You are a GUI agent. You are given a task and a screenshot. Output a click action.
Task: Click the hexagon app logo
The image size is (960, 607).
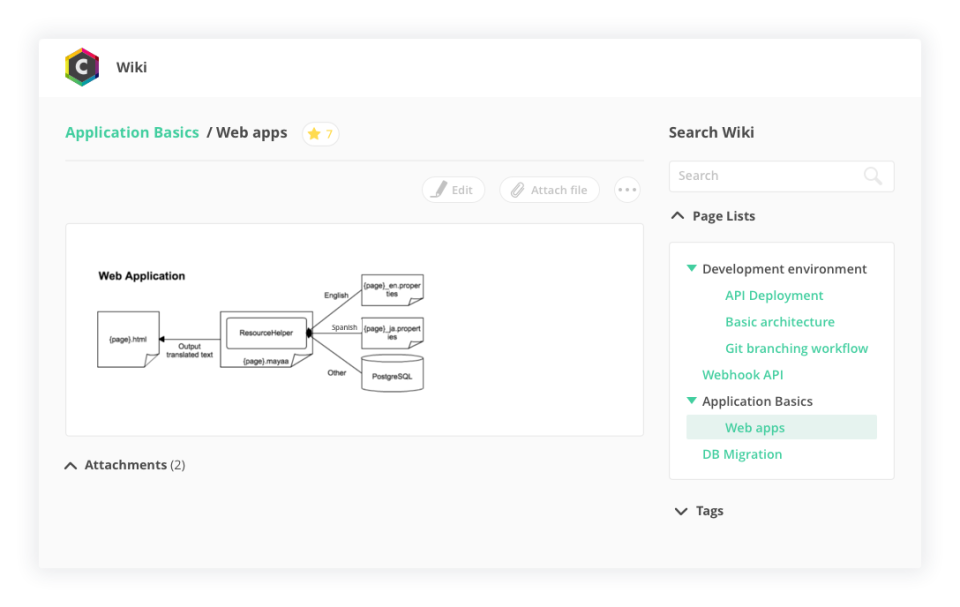[x=82, y=67]
